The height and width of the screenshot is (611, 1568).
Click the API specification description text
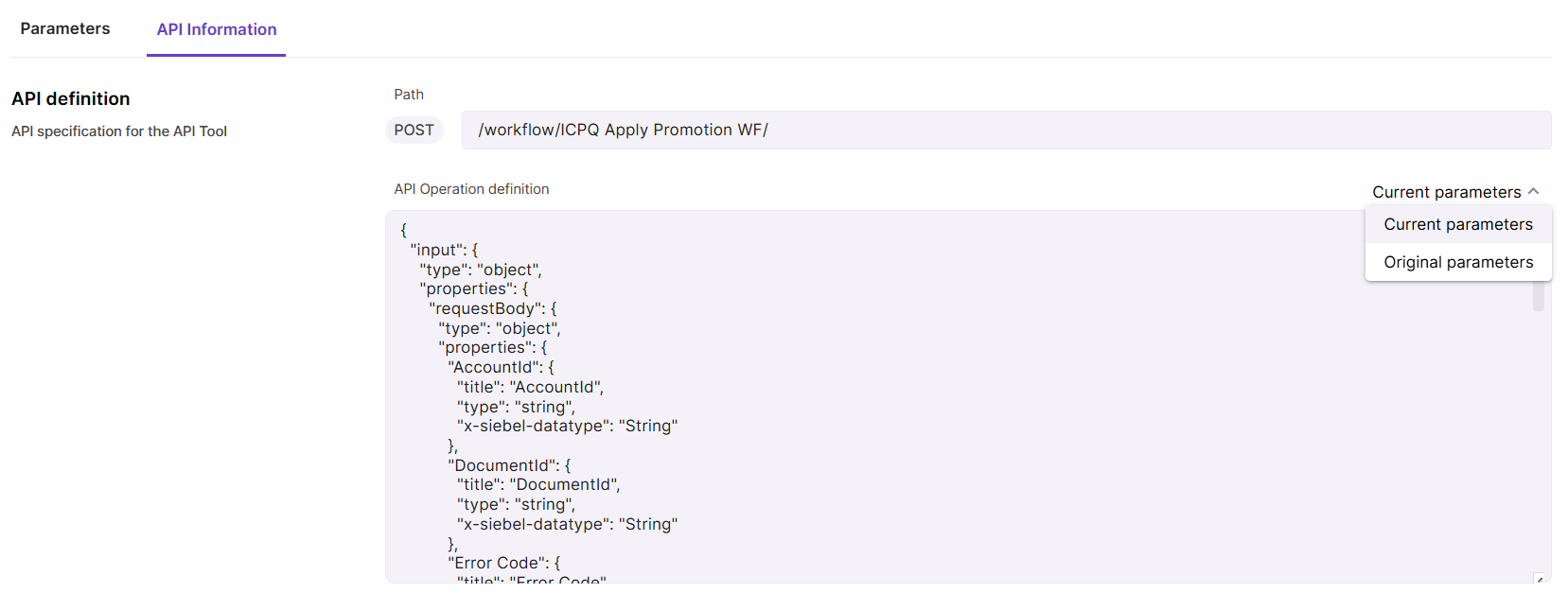point(119,131)
